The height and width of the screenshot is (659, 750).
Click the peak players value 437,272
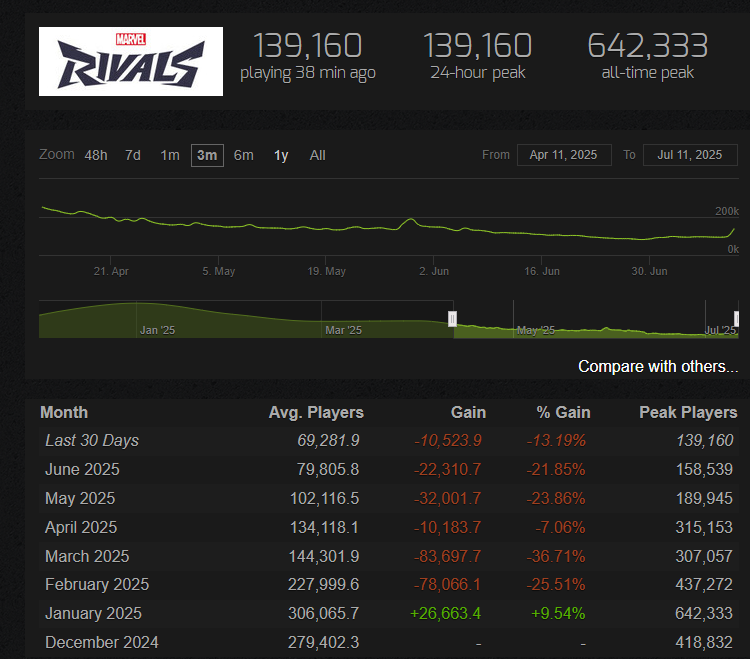704,584
